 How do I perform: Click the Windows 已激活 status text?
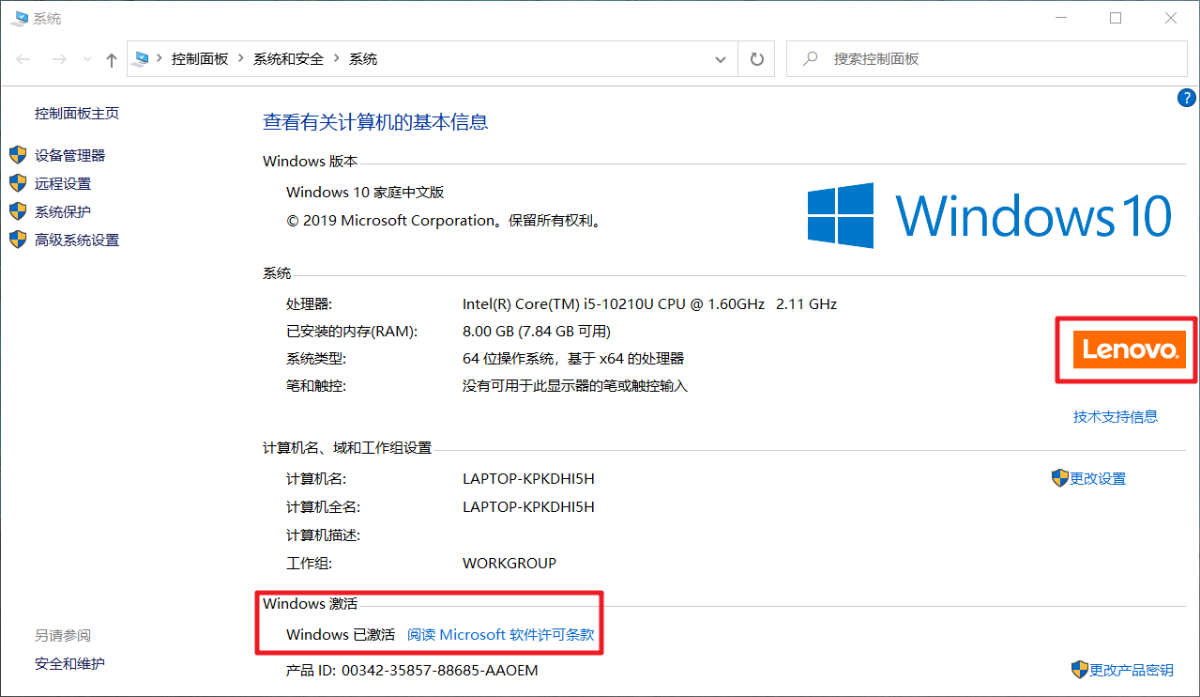pos(340,634)
